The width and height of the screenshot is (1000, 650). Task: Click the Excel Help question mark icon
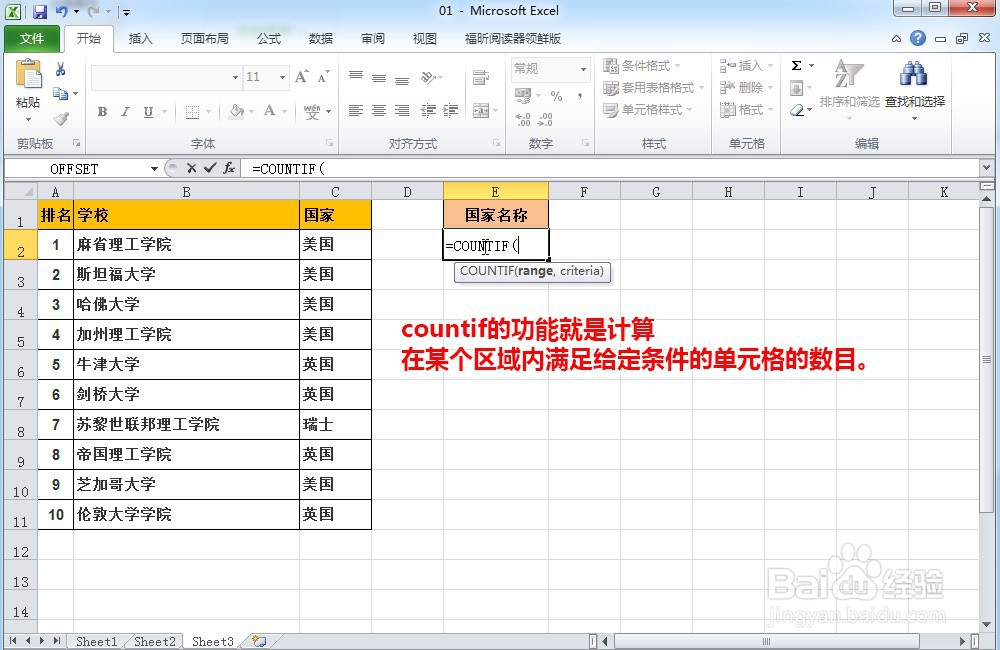(918, 38)
